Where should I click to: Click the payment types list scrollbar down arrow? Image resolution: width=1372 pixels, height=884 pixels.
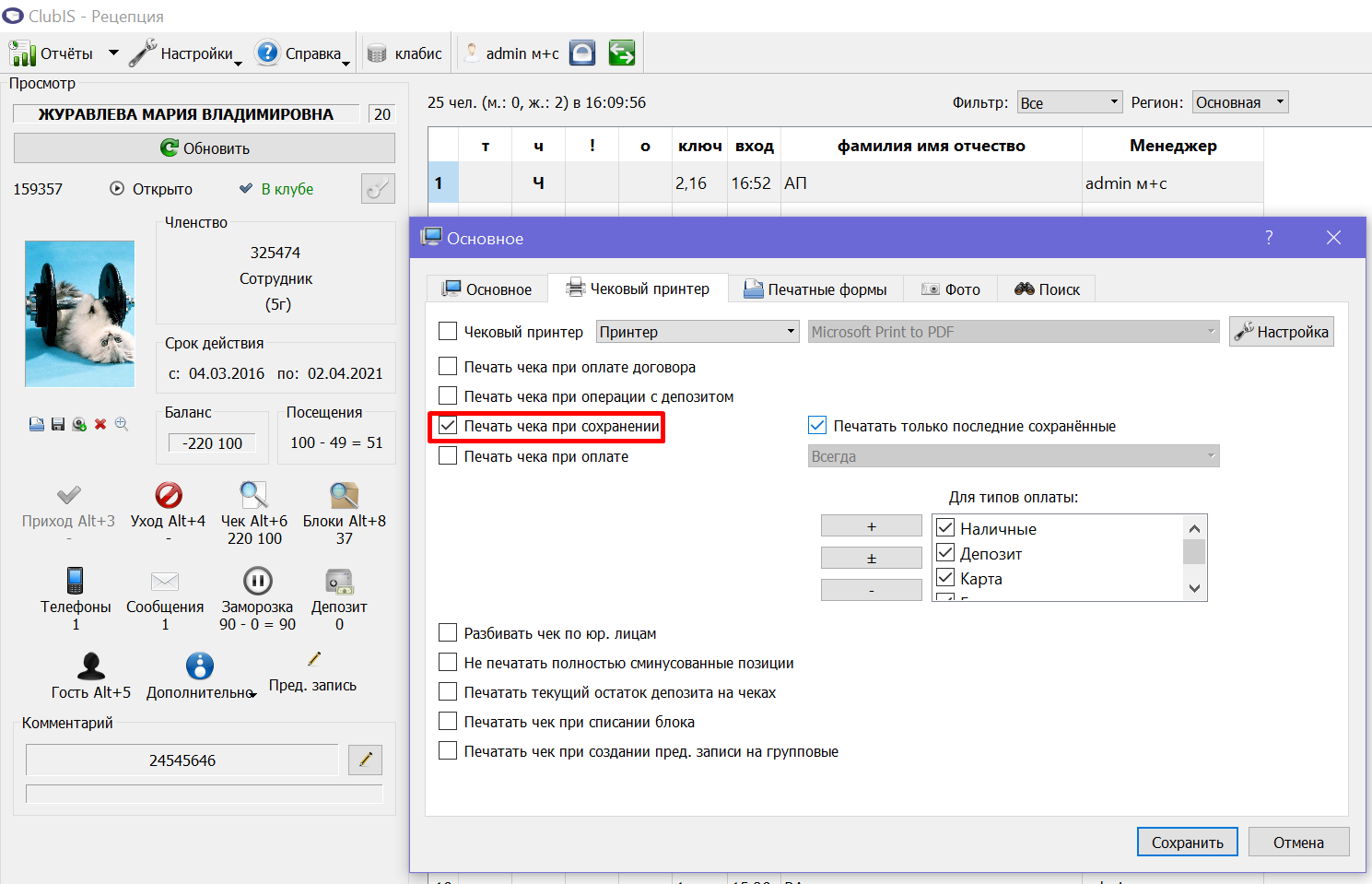click(1194, 588)
